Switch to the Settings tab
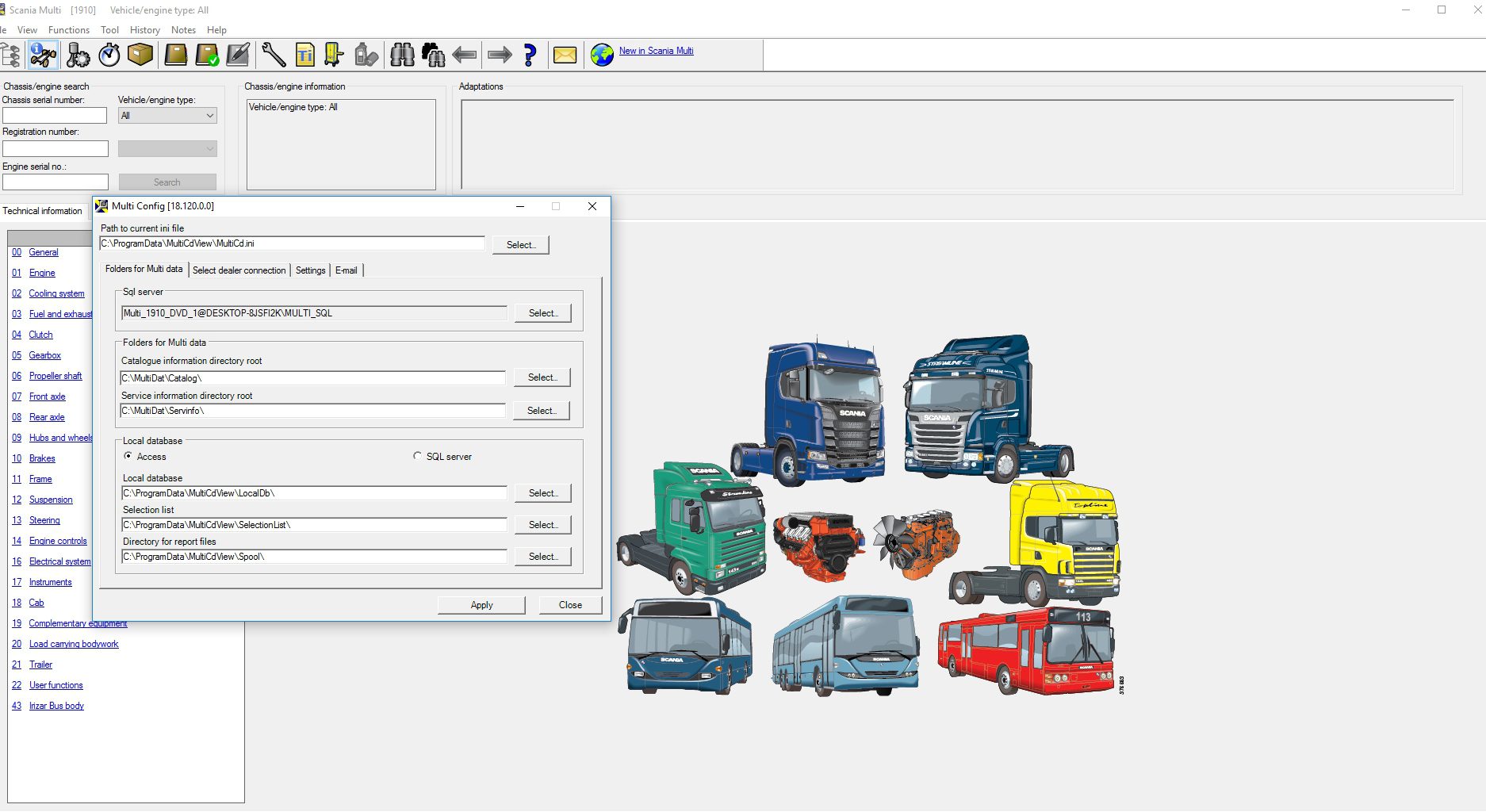The height and width of the screenshot is (812, 1486). (x=310, y=270)
